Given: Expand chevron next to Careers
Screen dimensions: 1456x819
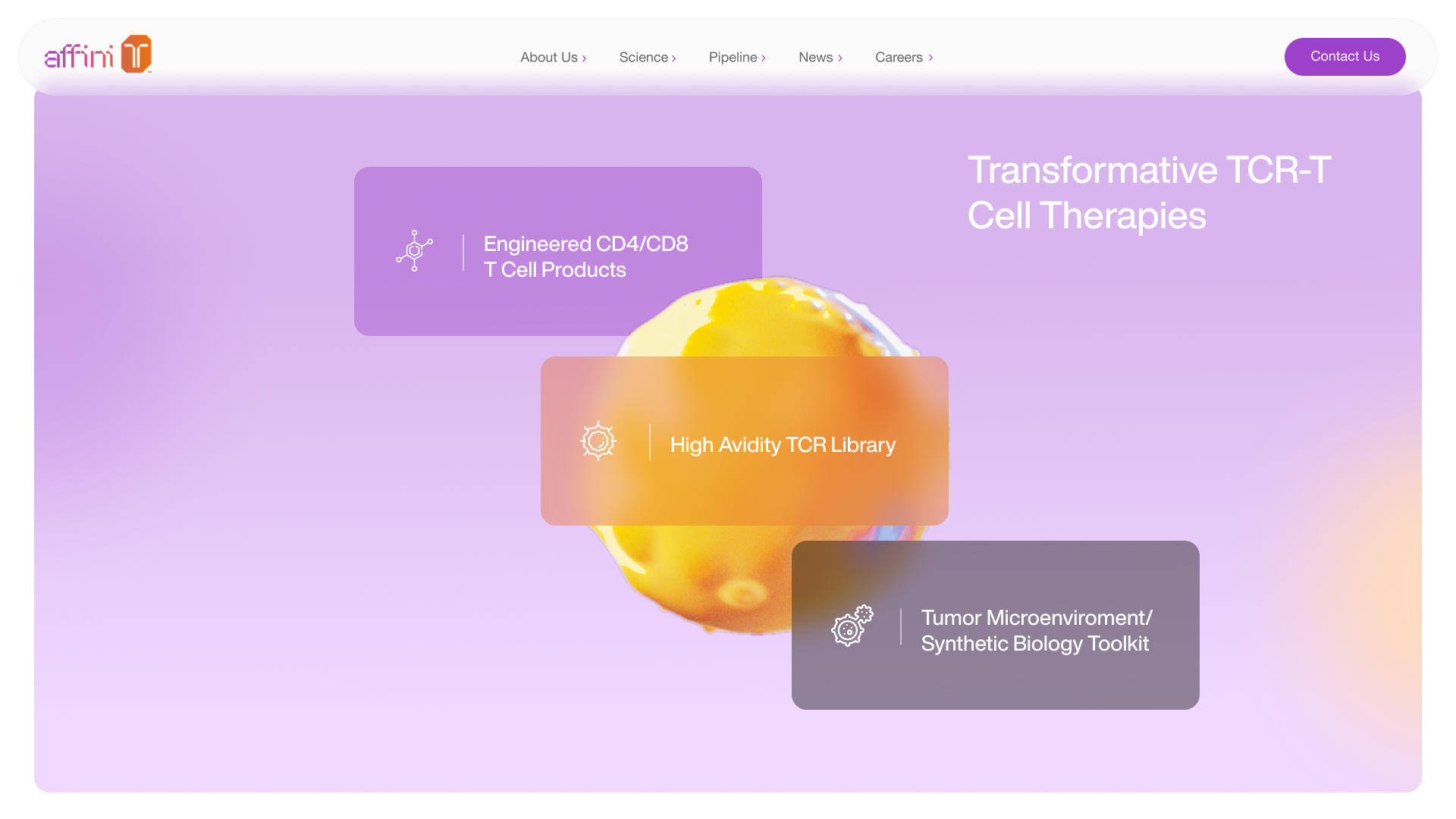Looking at the screenshot, I should point(930,58).
